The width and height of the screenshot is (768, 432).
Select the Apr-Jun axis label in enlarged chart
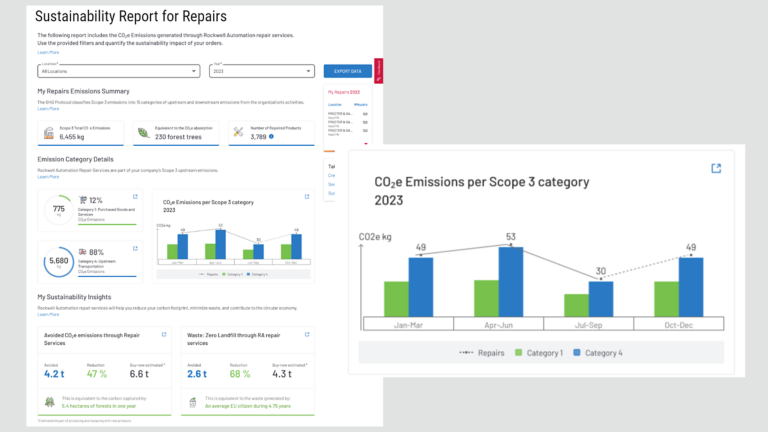(x=499, y=325)
